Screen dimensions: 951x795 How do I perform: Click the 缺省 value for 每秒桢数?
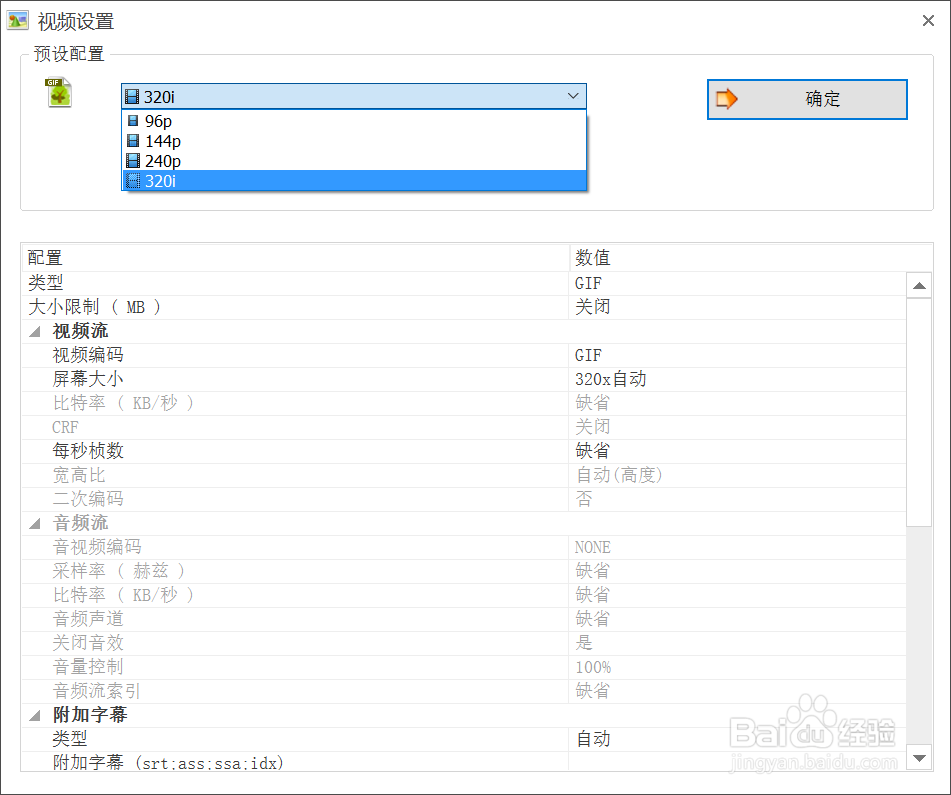click(x=593, y=451)
